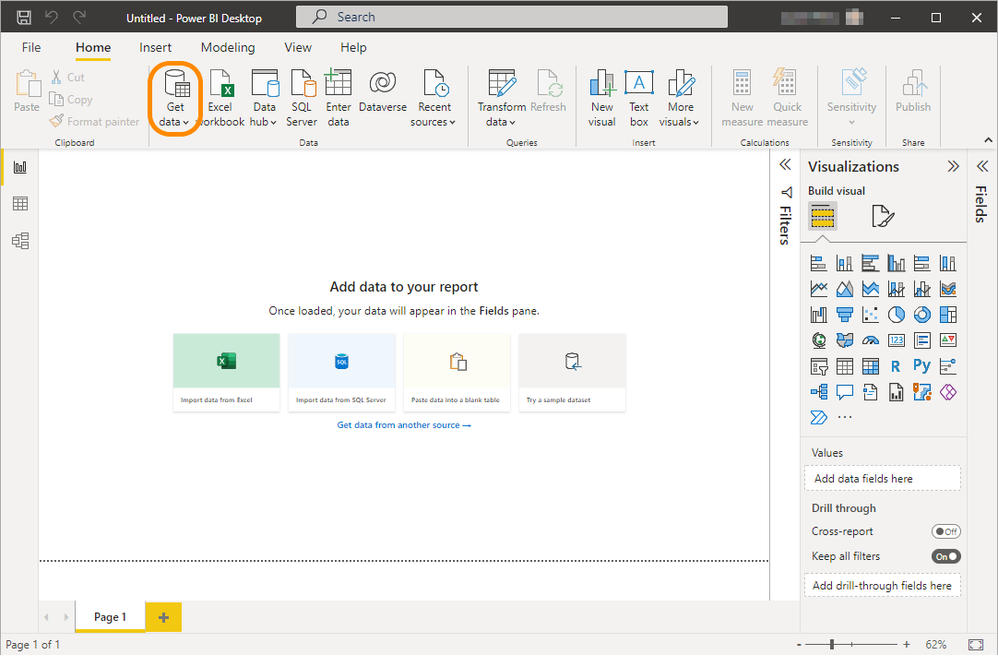
Task: Open Model view in left sidebar
Action: click(x=20, y=241)
